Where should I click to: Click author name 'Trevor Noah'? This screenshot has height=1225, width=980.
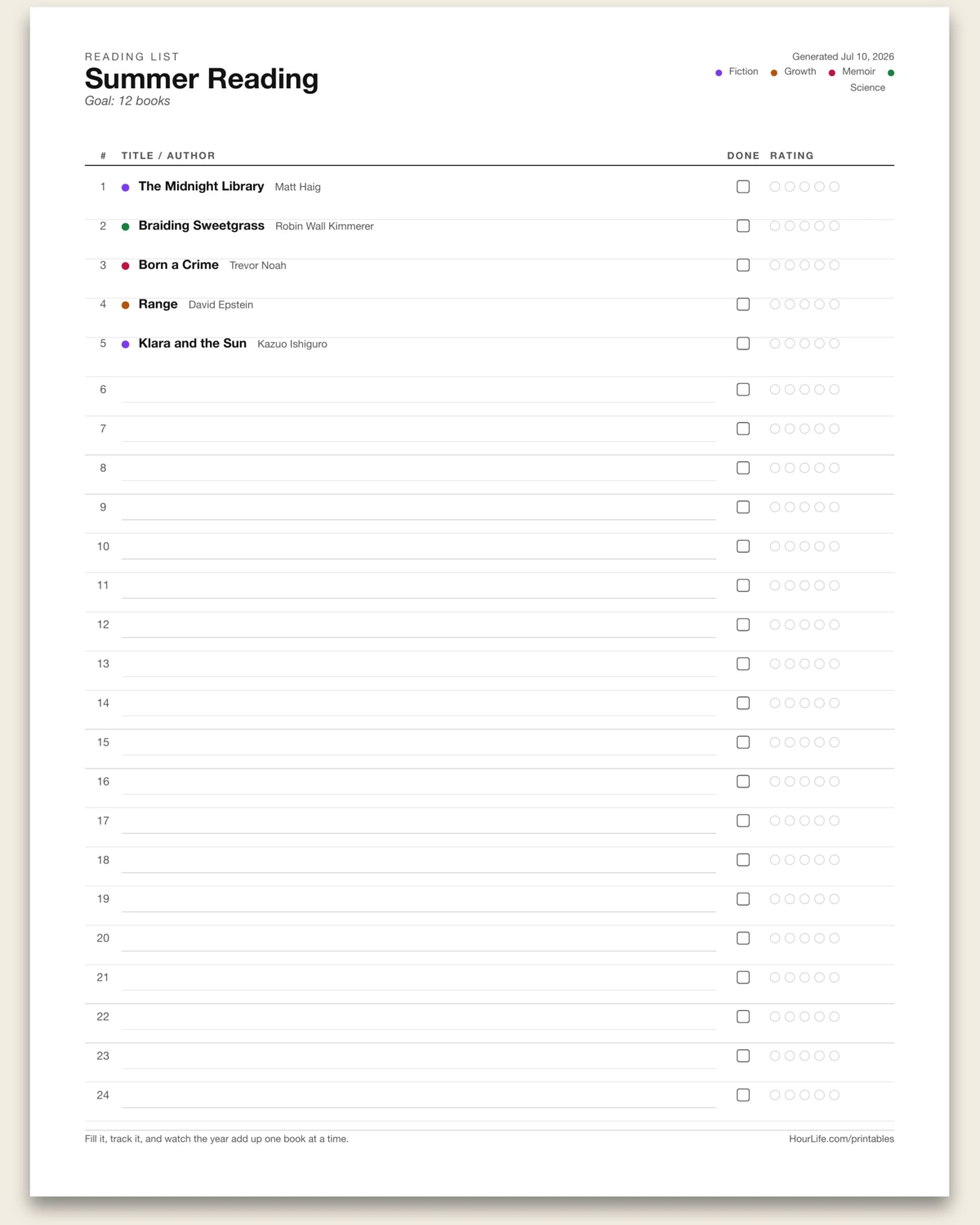pyautogui.click(x=258, y=265)
